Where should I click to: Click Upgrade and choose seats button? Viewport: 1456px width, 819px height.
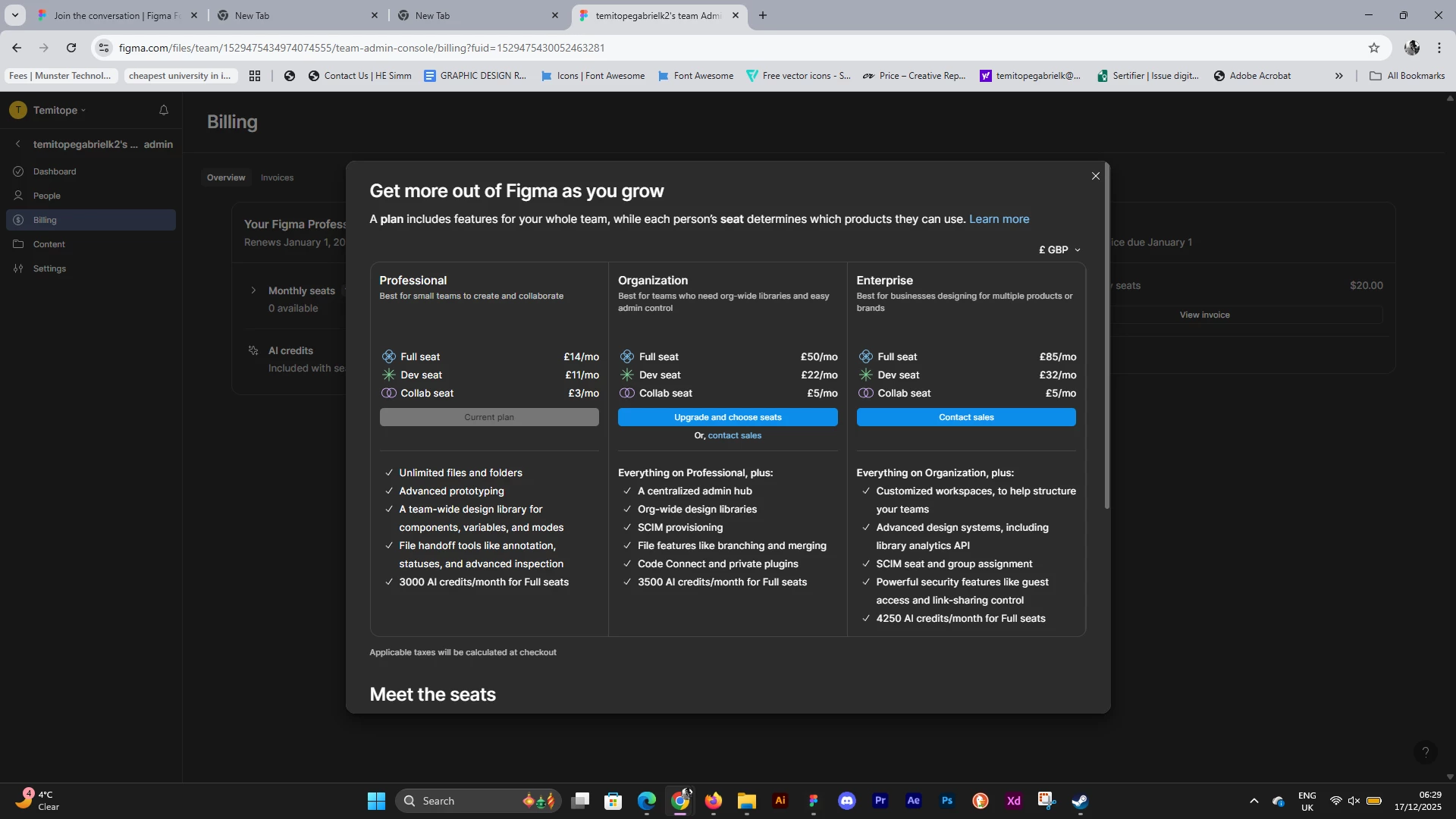727,417
